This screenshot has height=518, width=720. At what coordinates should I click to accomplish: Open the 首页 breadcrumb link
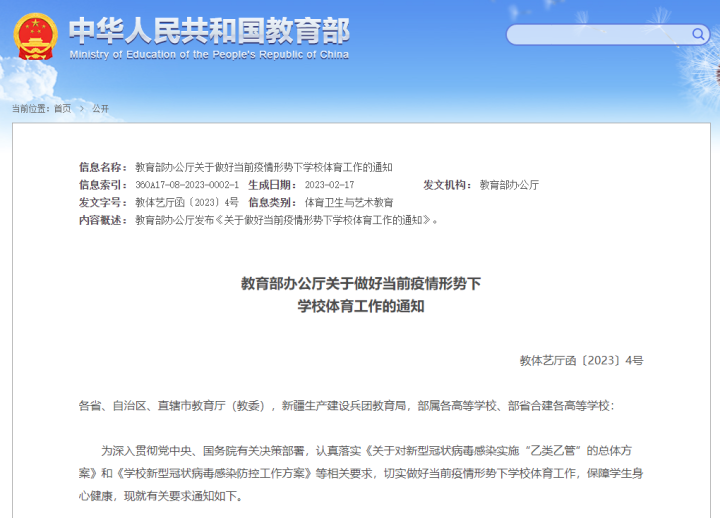(62, 108)
